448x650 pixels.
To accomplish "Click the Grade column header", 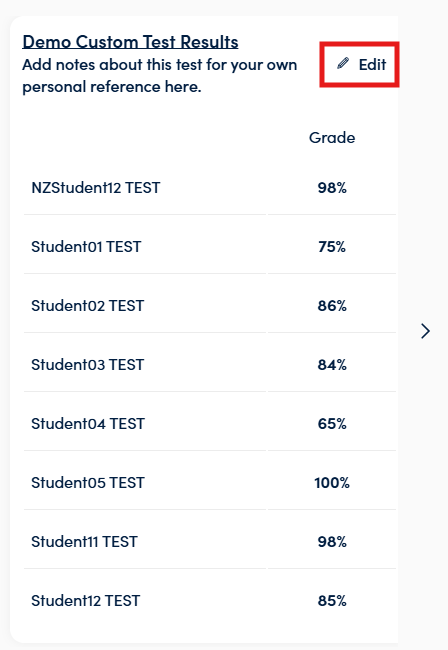I will pyautogui.click(x=332, y=138).
